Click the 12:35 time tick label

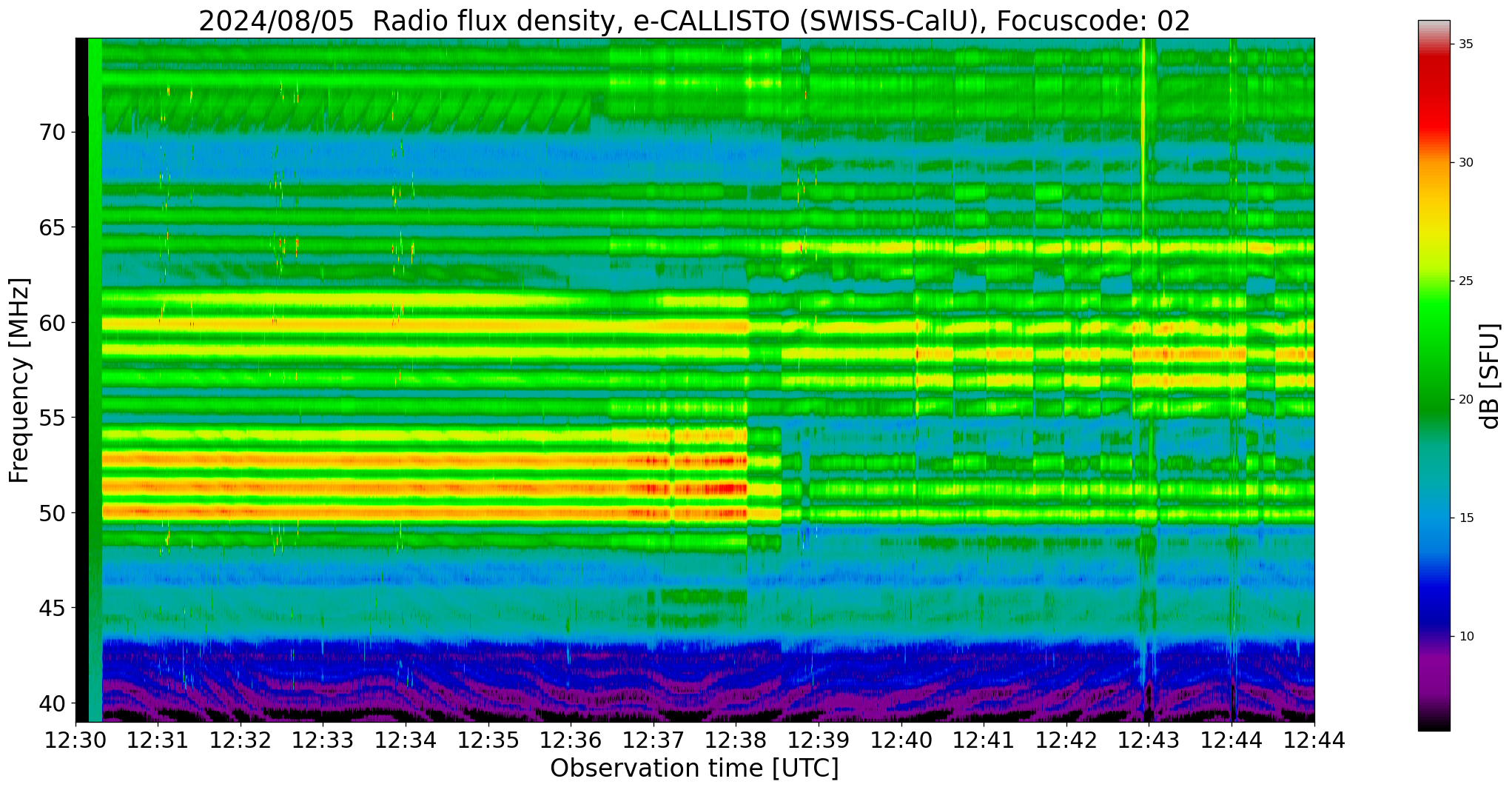click(488, 740)
